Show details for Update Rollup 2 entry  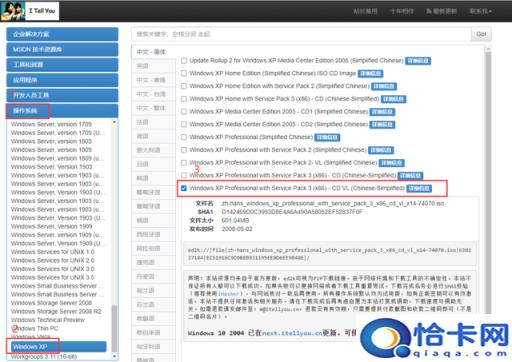[418, 61]
